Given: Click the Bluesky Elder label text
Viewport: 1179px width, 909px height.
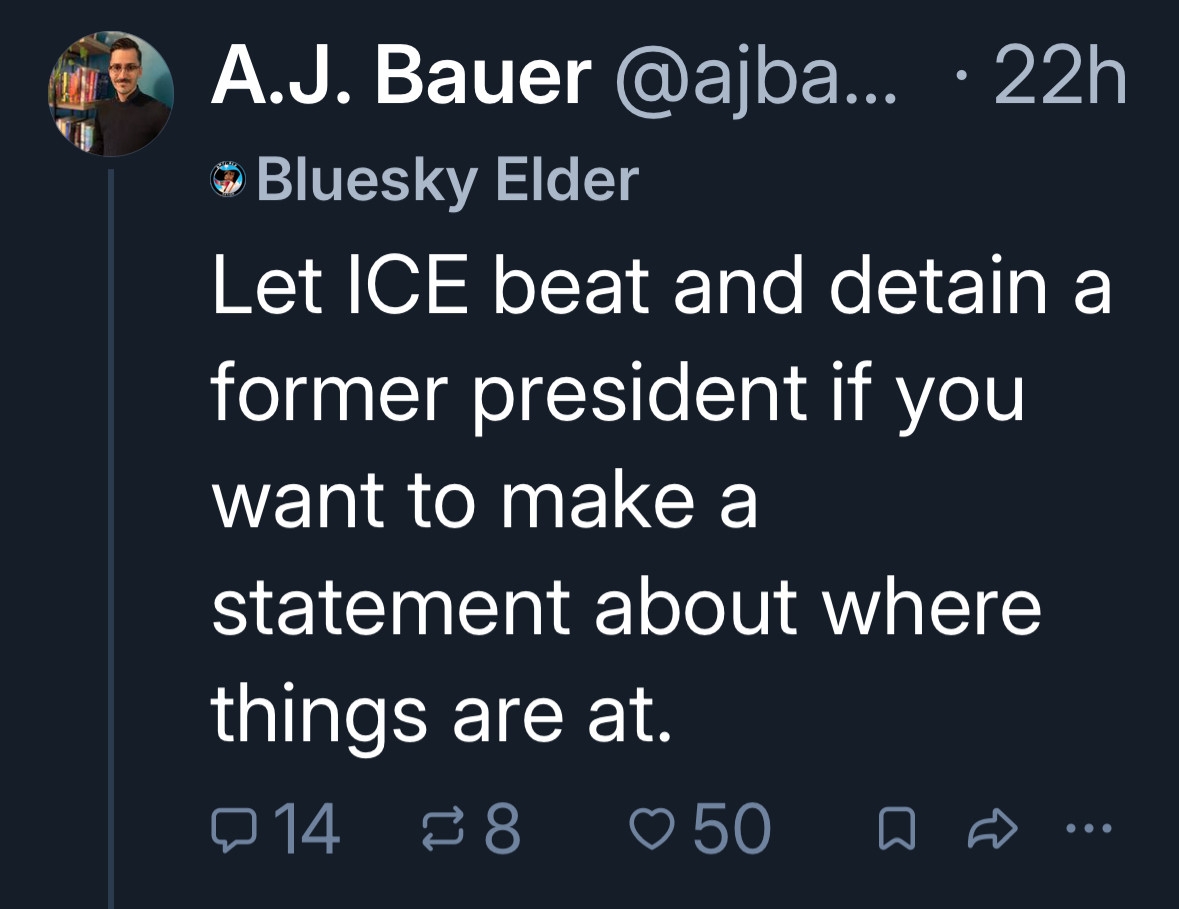Looking at the screenshot, I should [447, 181].
